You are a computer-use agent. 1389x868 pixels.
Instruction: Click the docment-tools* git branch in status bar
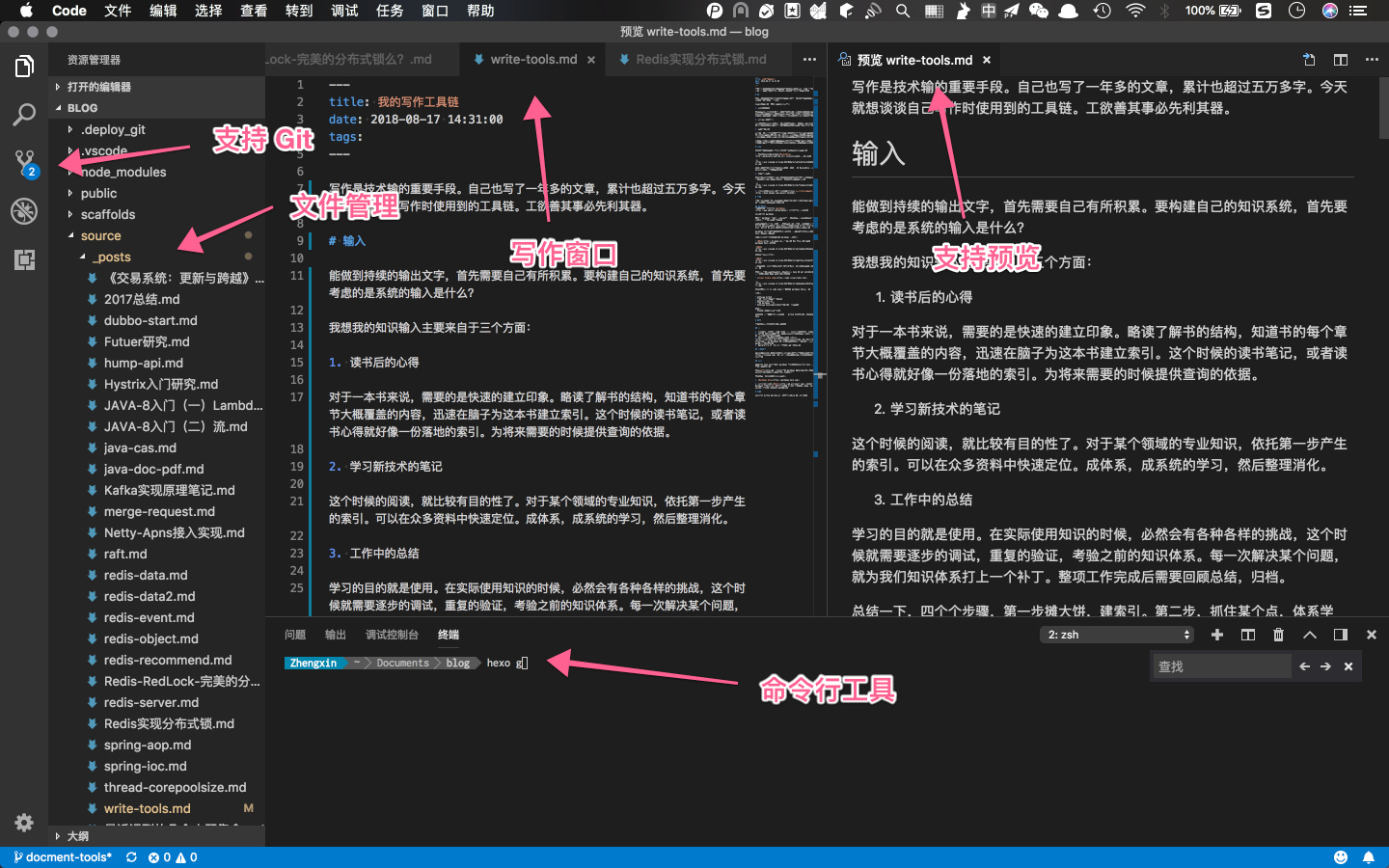point(64,857)
